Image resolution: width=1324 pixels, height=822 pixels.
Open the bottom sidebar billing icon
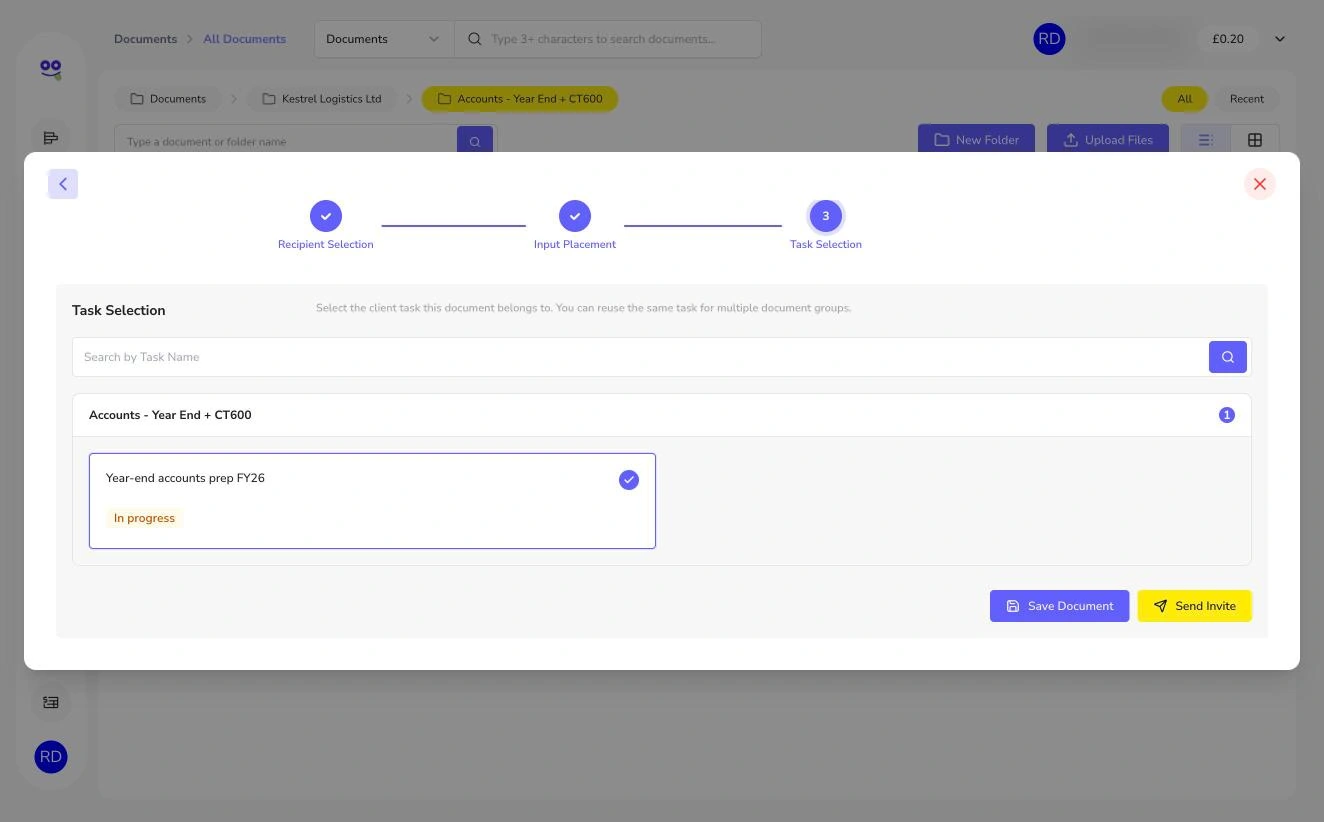tap(51, 702)
